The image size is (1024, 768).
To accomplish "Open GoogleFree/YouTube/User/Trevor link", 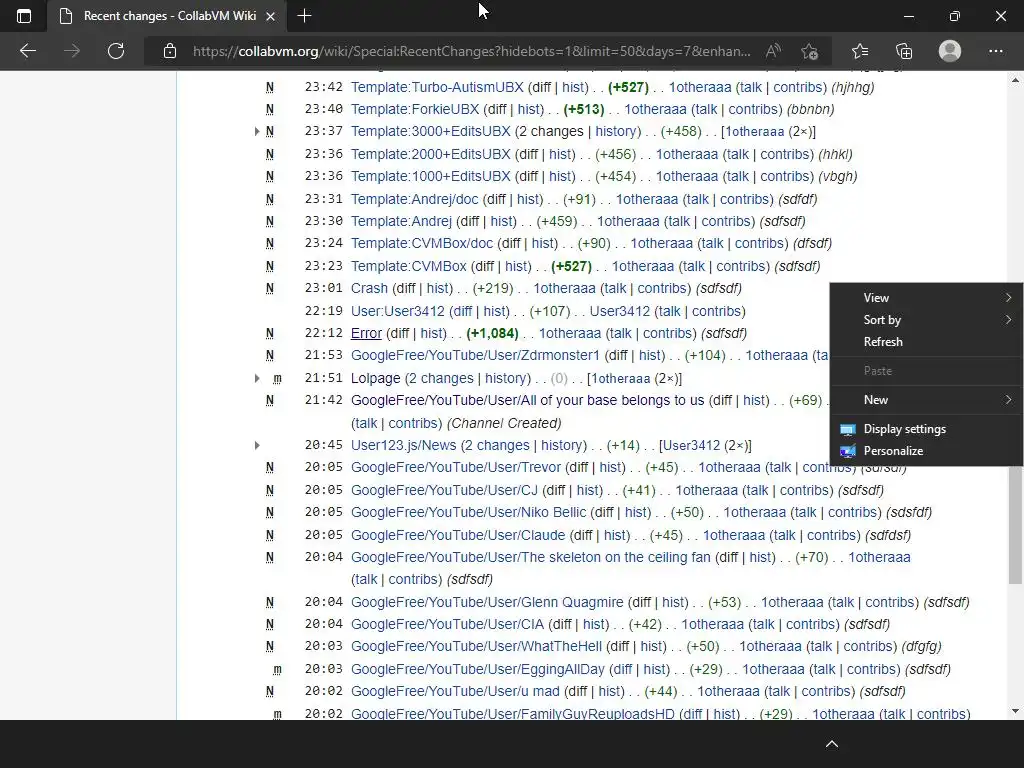I will click(x=456, y=468).
